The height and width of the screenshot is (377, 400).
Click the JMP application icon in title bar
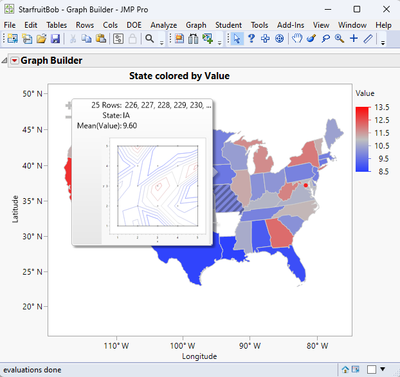[9, 9]
